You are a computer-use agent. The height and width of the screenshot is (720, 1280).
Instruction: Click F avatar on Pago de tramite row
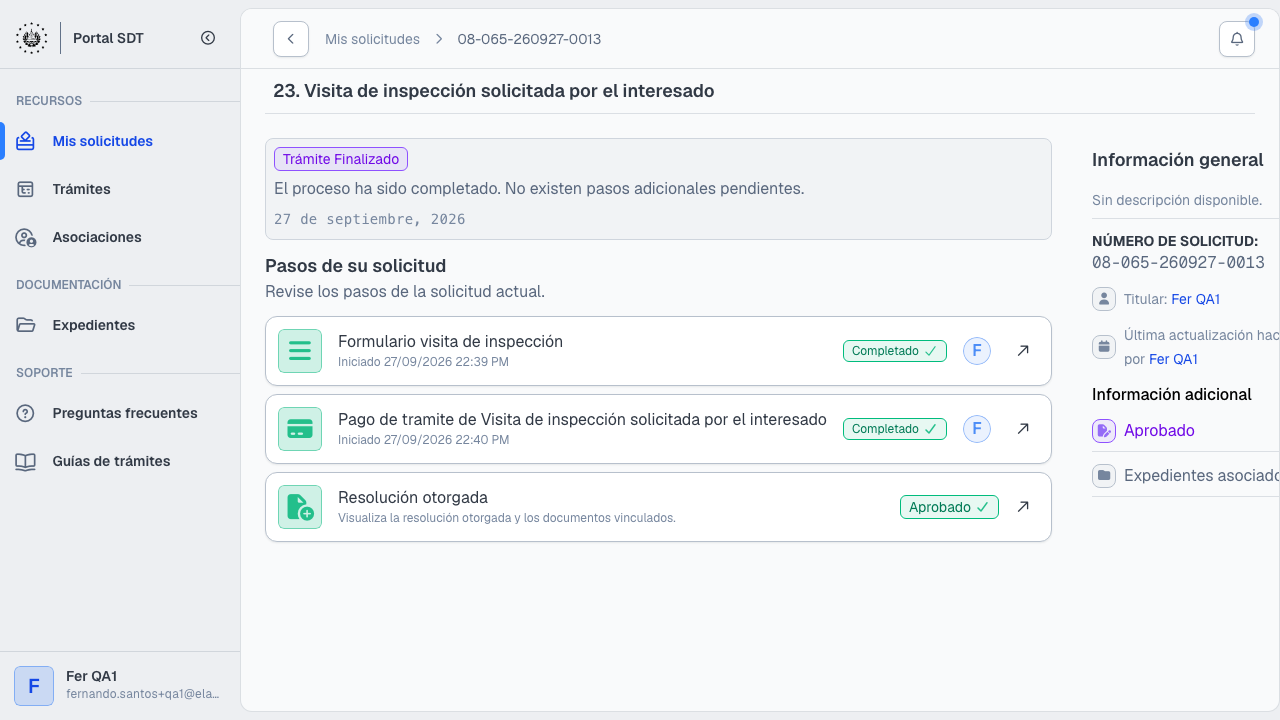(x=977, y=429)
